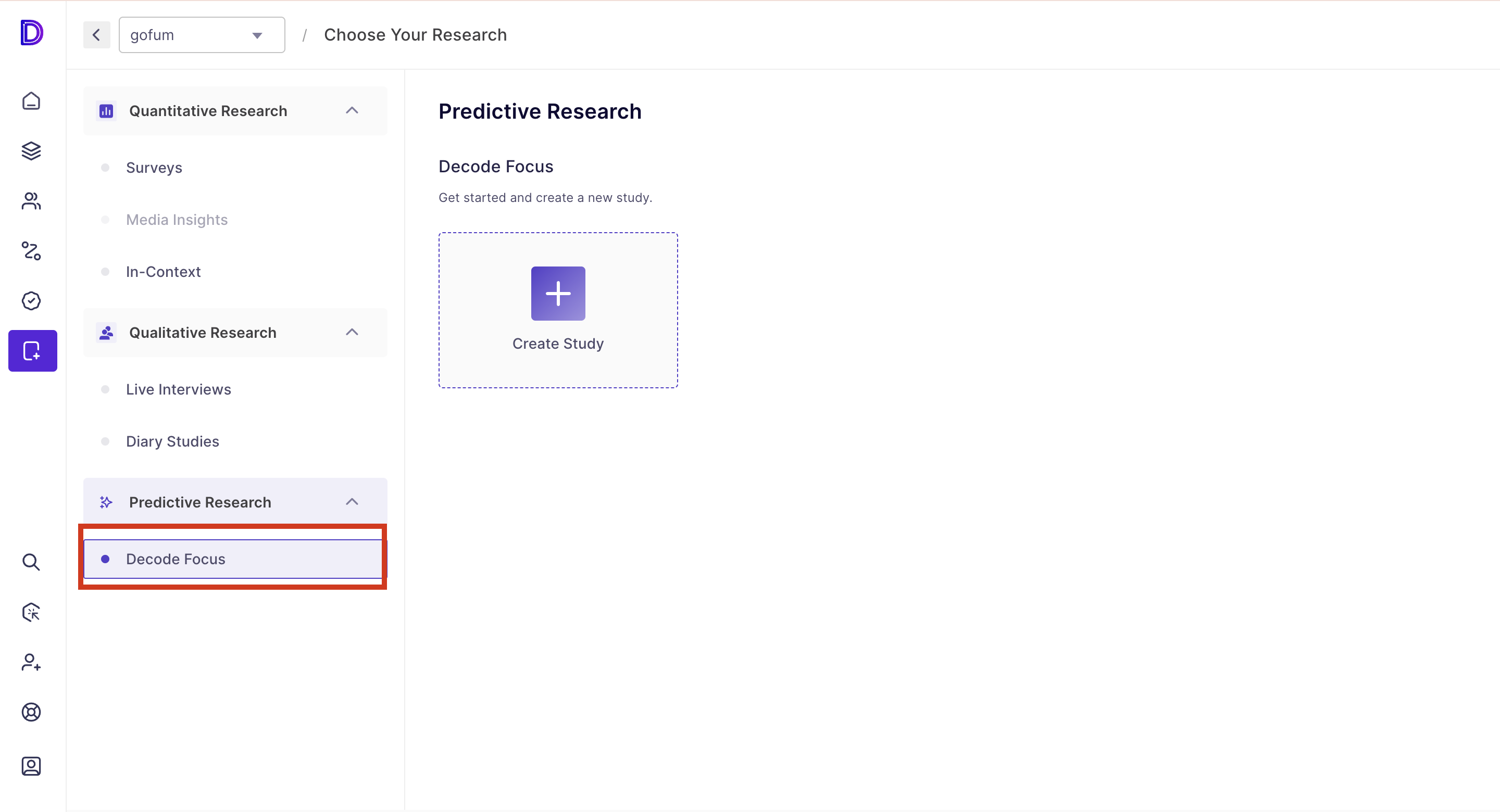
Task: Click the Qualitative Research person icon
Action: click(x=106, y=333)
